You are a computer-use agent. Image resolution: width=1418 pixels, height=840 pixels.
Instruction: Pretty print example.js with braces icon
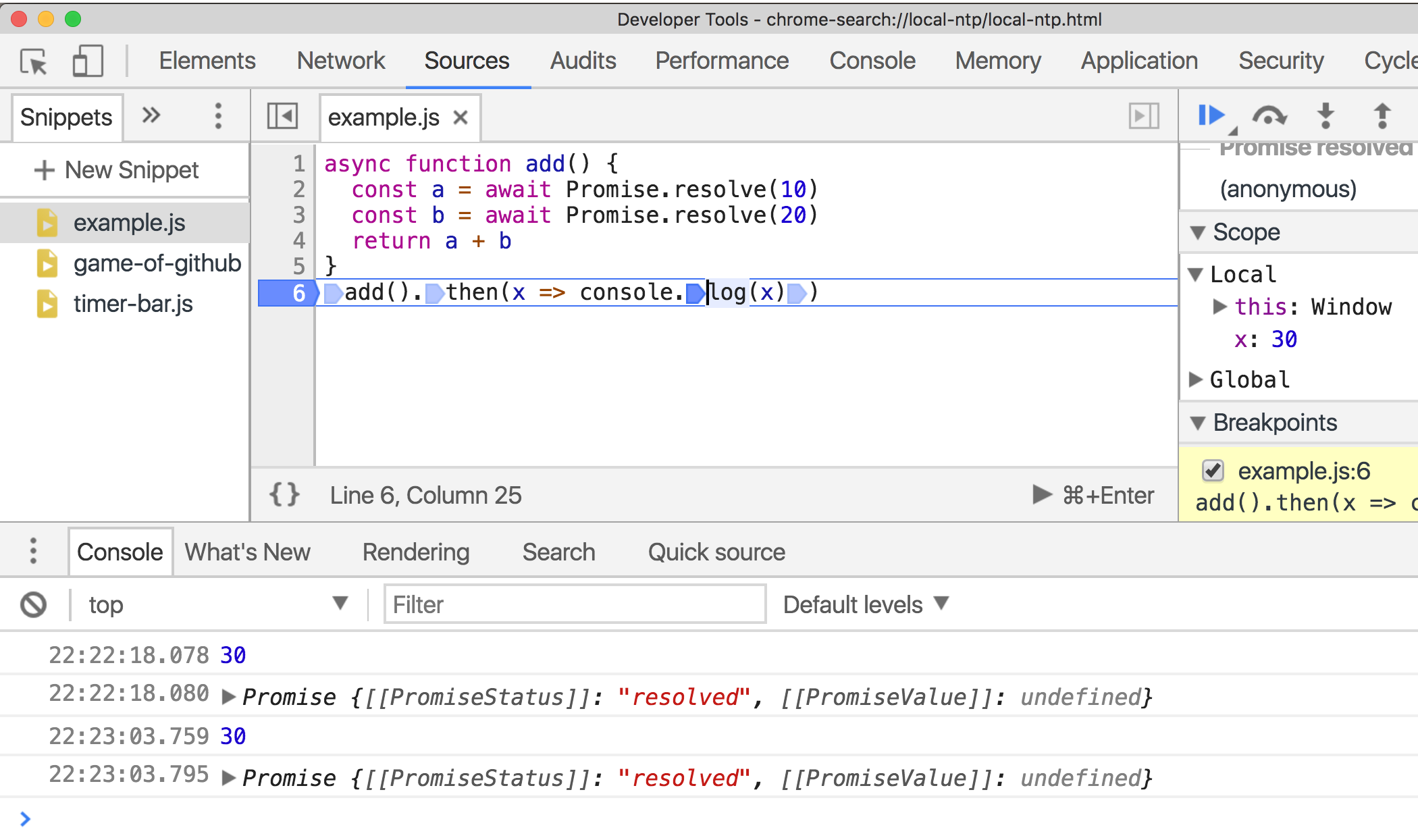(284, 495)
